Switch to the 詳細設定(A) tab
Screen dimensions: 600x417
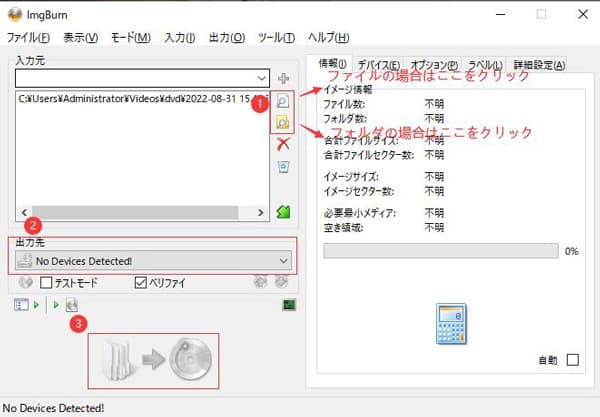[539, 65]
